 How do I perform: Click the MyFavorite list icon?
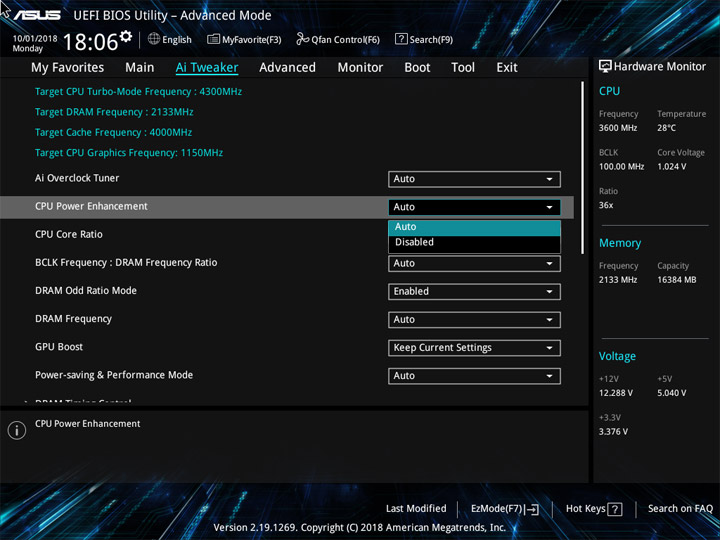click(x=213, y=39)
